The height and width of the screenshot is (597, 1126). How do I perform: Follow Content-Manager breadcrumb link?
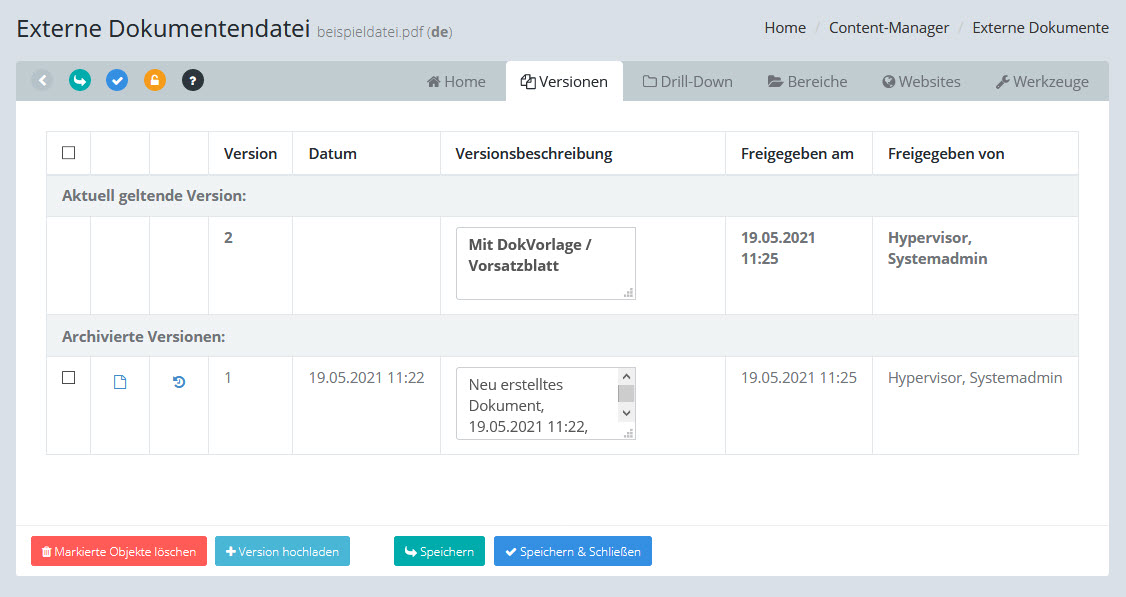tap(888, 28)
